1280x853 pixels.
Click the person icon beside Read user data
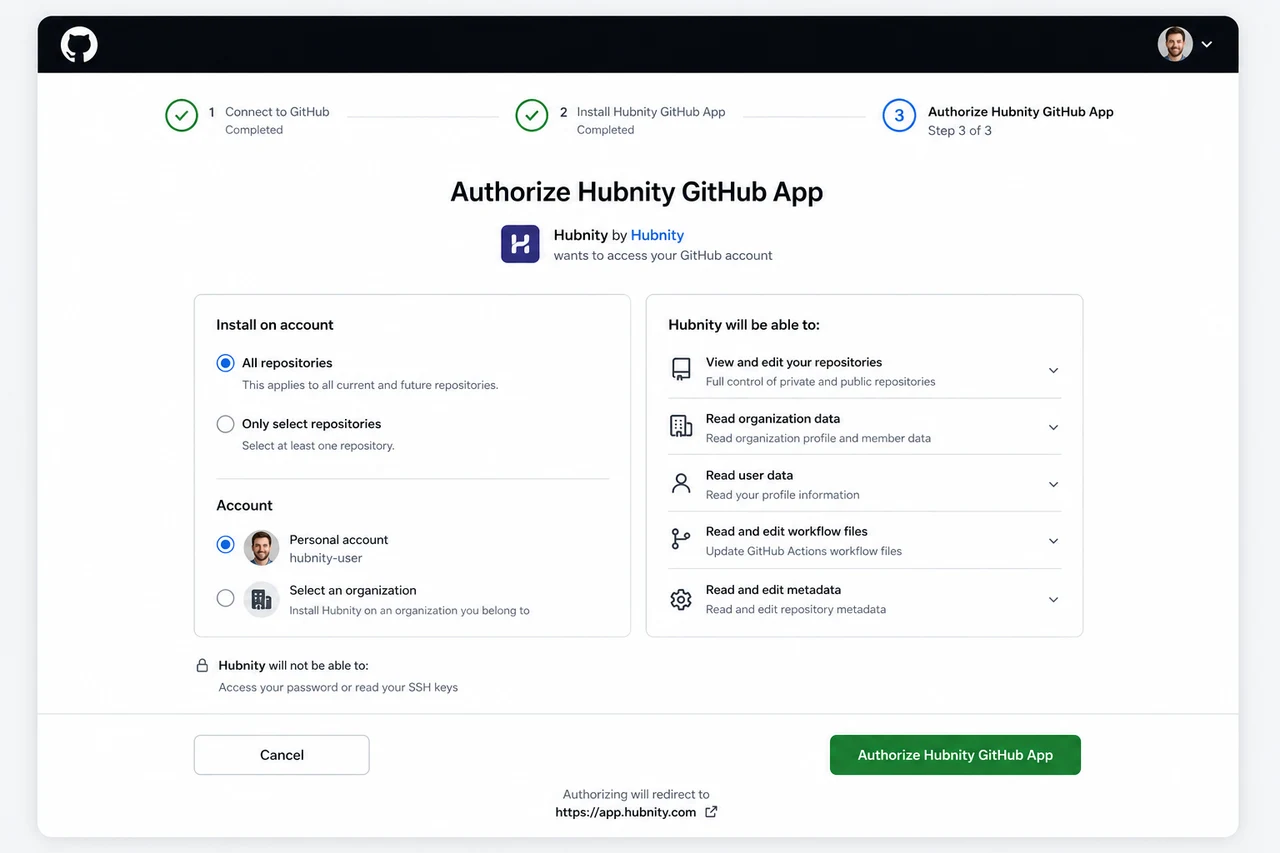coord(681,484)
